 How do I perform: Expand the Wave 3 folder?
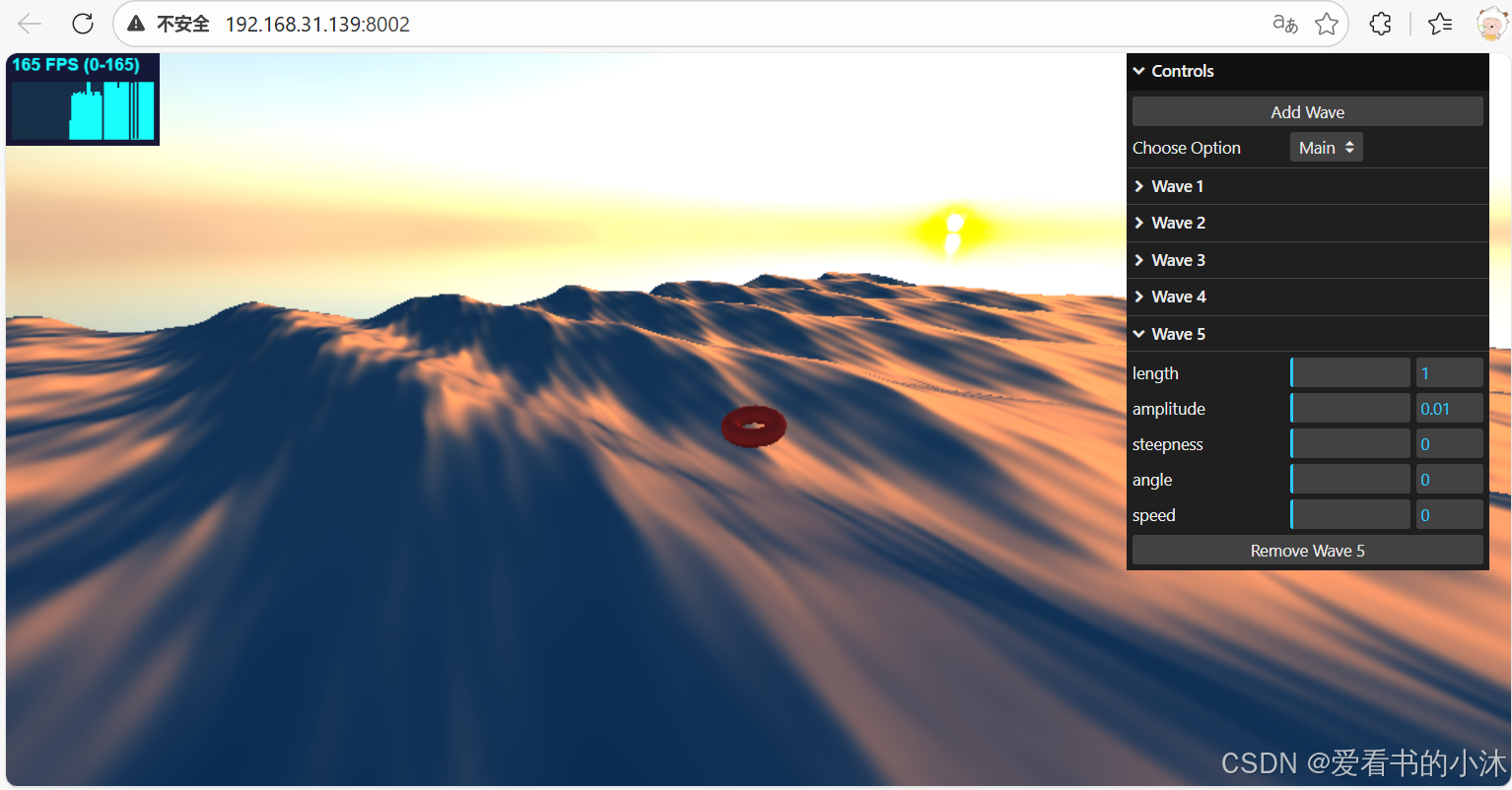1307,260
